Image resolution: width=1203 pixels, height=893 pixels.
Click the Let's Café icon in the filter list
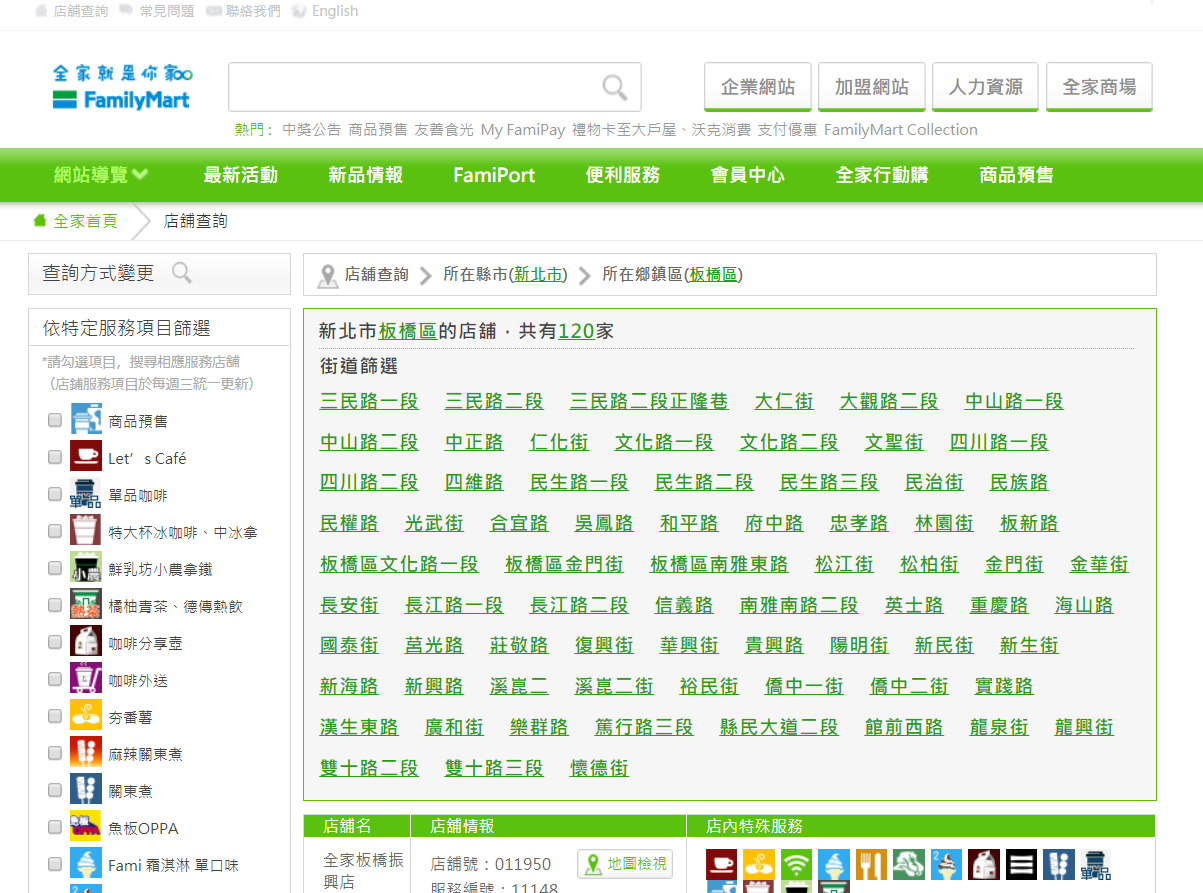pos(85,457)
